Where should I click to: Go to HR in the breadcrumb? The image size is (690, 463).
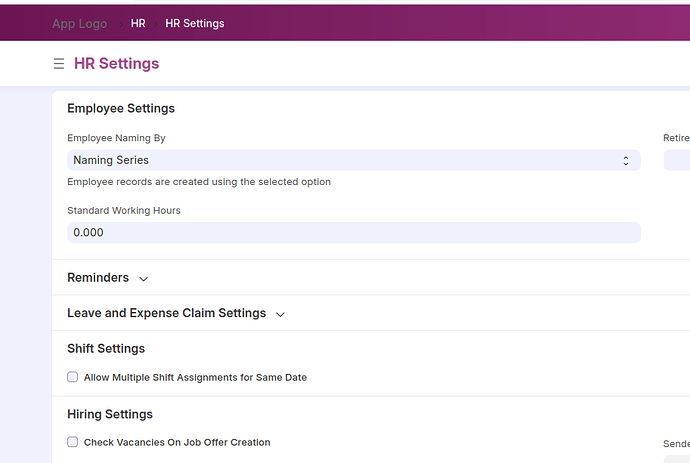[138, 23]
